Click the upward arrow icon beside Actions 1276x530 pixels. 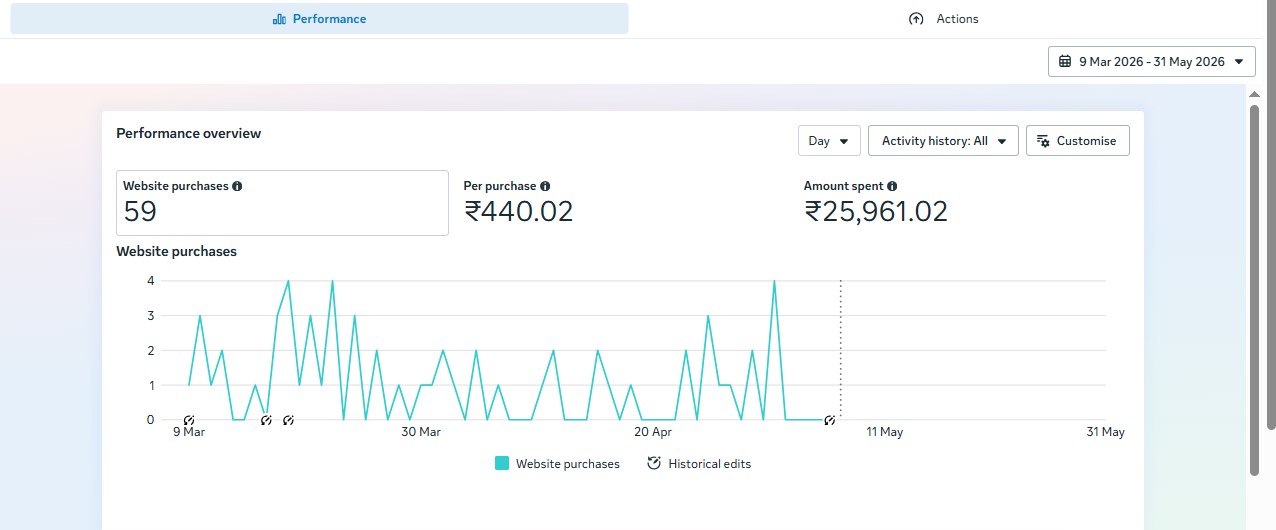pos(916,19)
